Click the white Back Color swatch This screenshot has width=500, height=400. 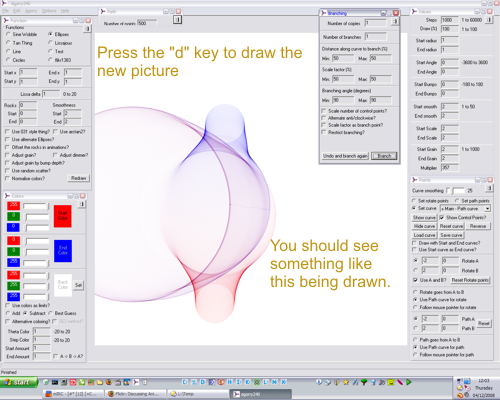pos(63,285)
